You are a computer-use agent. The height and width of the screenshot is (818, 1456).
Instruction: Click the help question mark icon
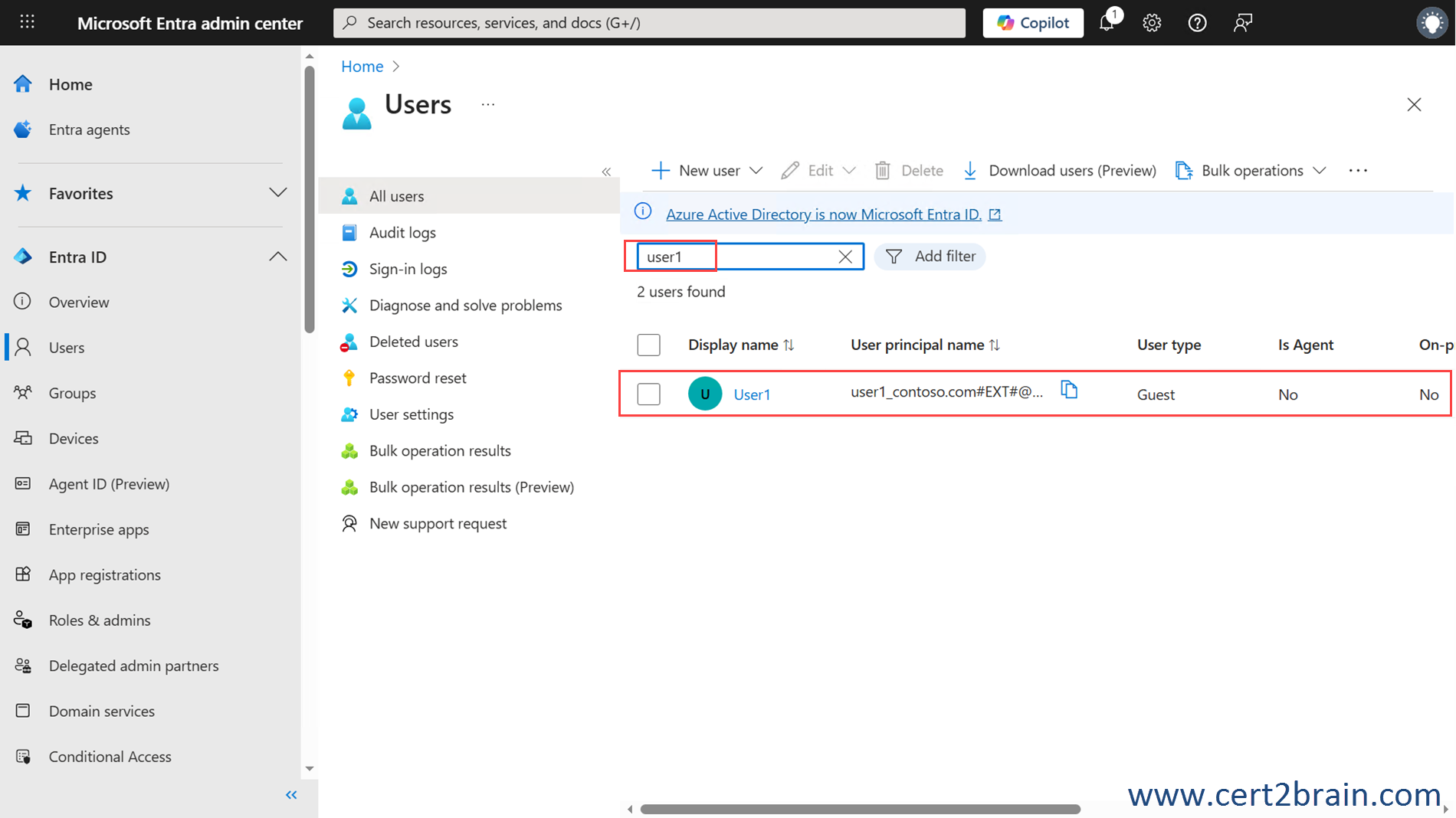(1197, 23)
